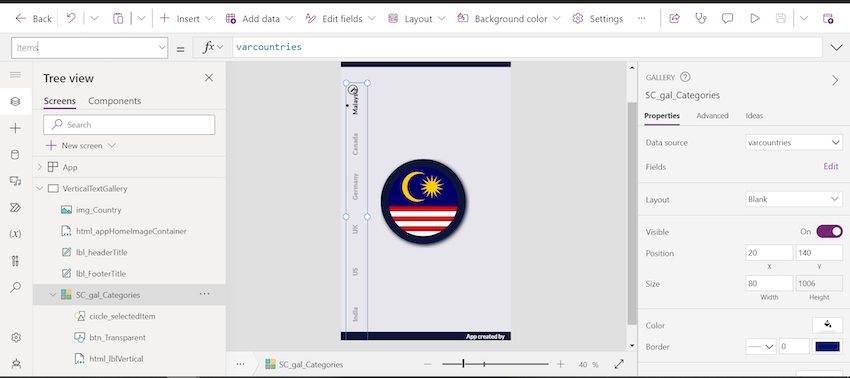
Task: Collapse the VerticalTextGallery screen node
Action: [x=40, y=189]
